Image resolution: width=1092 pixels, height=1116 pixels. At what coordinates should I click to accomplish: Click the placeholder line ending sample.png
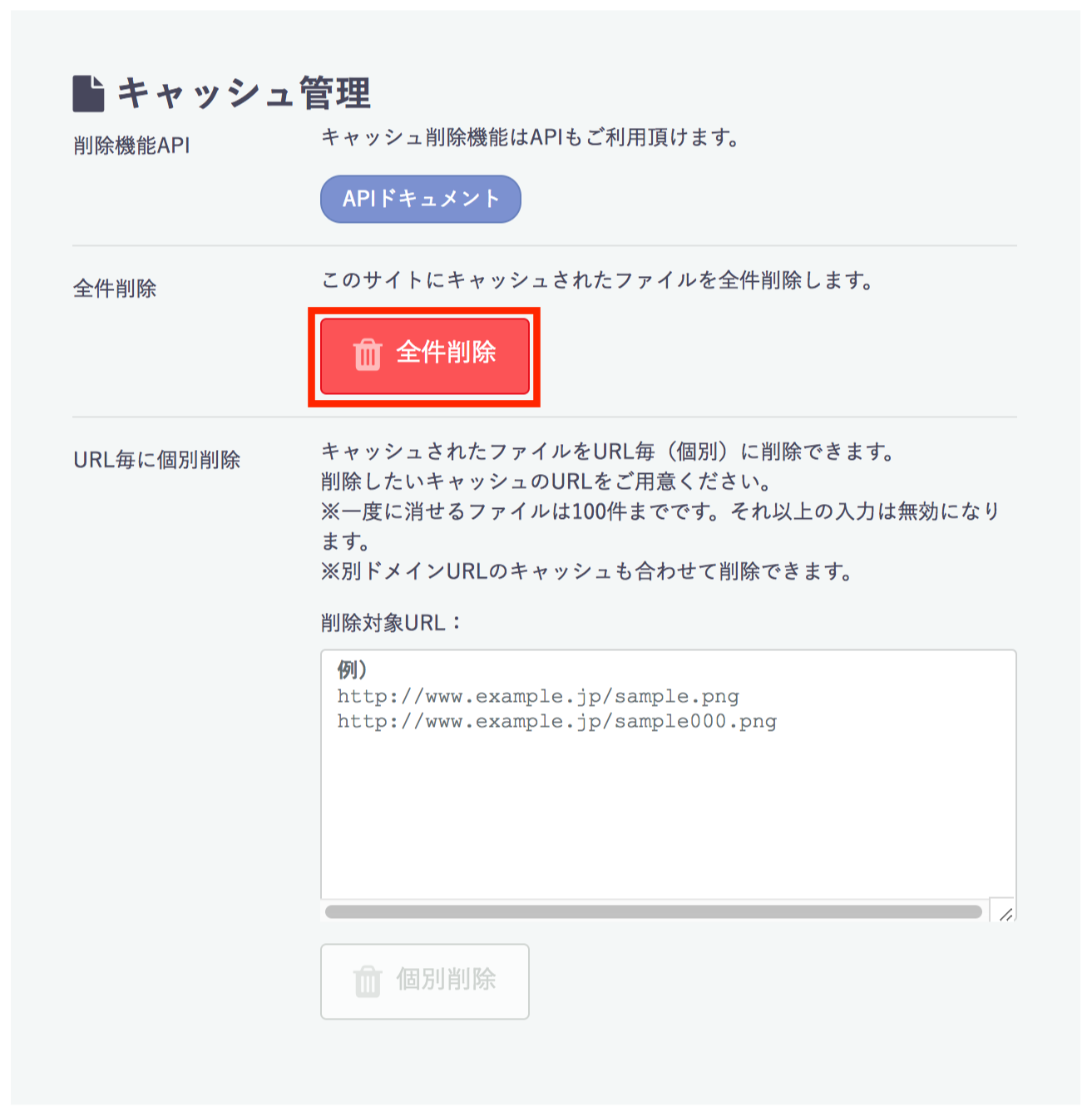coord(538,696)
